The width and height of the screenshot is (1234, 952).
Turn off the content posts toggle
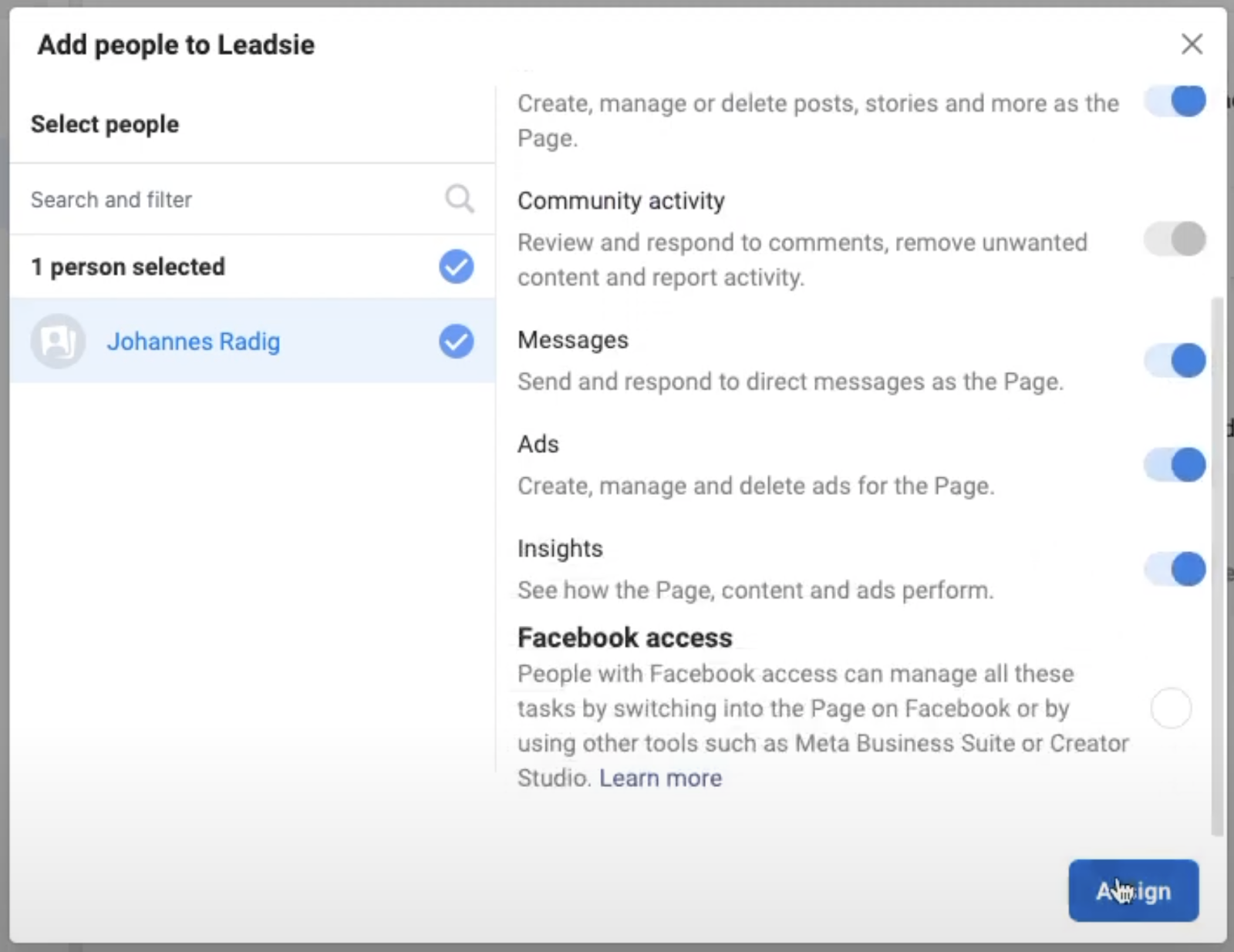click(x=1175, y=100)
